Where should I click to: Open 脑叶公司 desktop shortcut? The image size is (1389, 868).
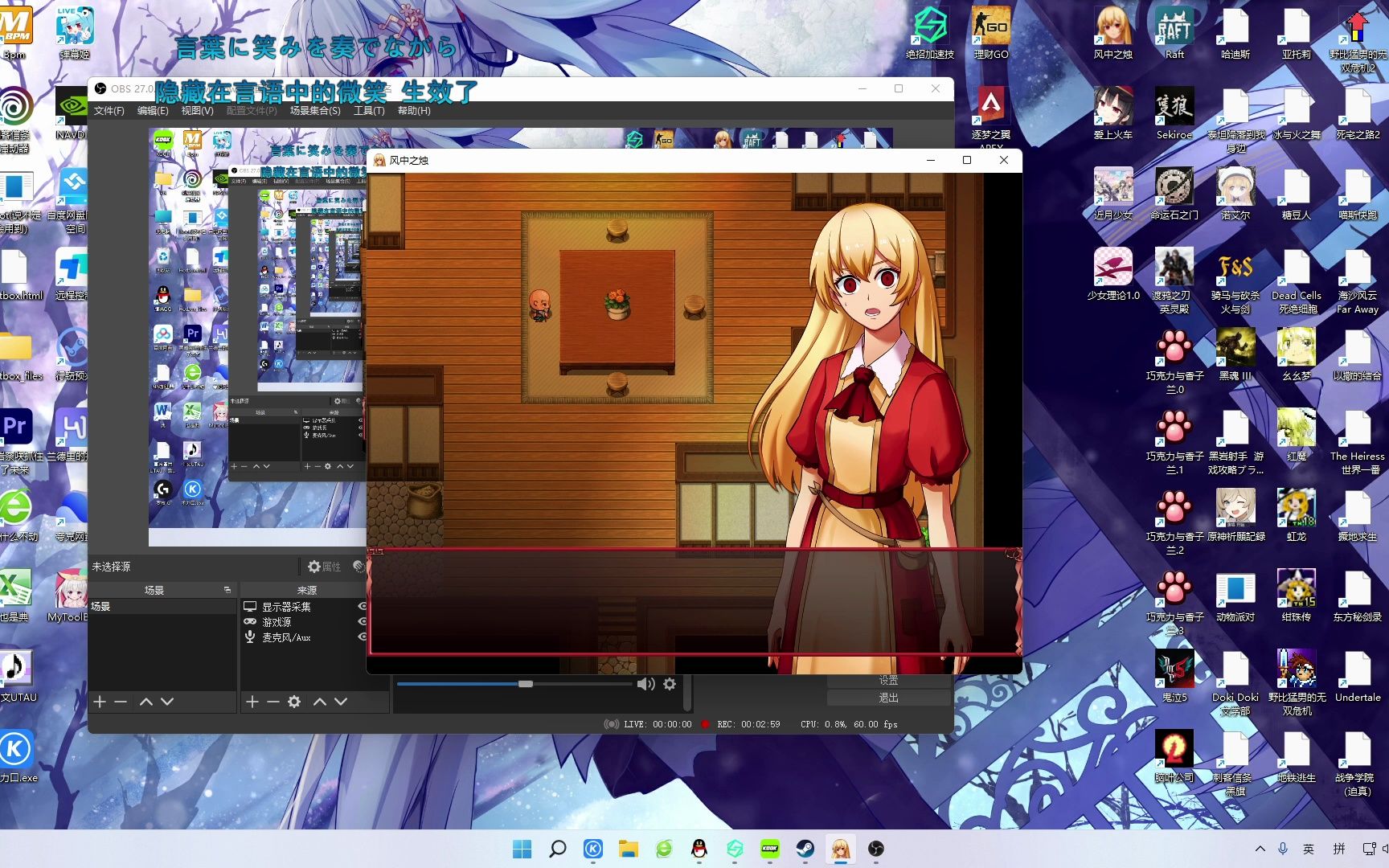pyautogui.click(x=1174, y=757)
